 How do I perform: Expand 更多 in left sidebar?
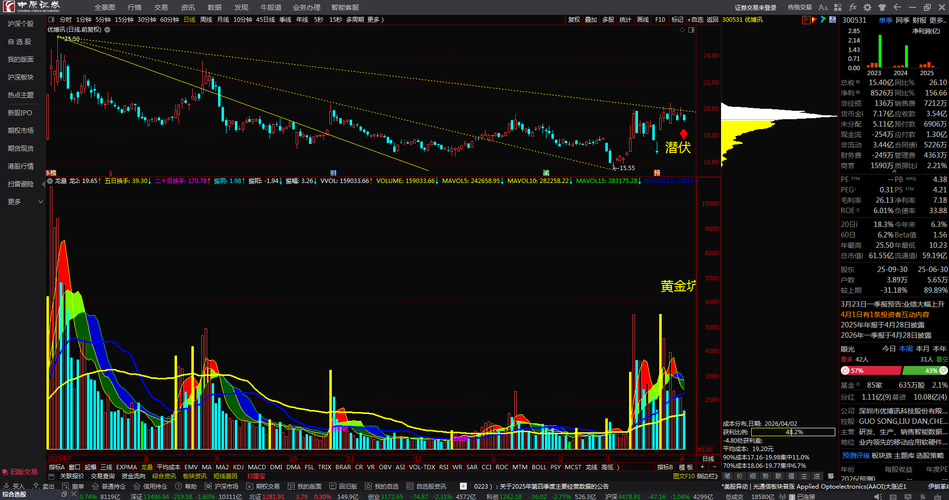point(24,202)
